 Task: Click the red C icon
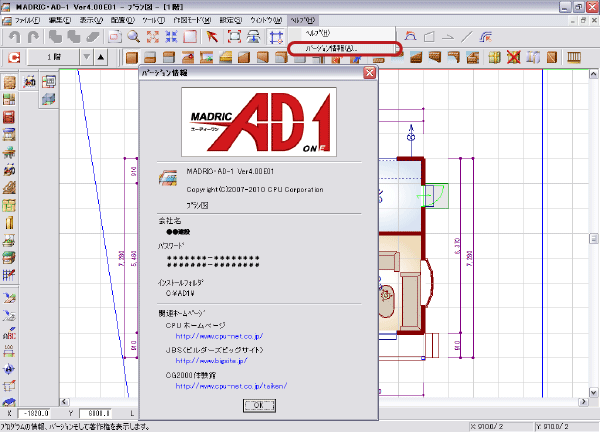(x=14, y=57)
